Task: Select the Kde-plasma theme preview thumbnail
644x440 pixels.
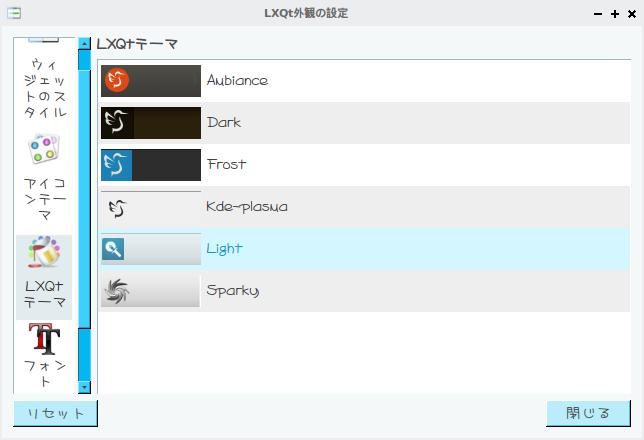Action: [151, 207]
